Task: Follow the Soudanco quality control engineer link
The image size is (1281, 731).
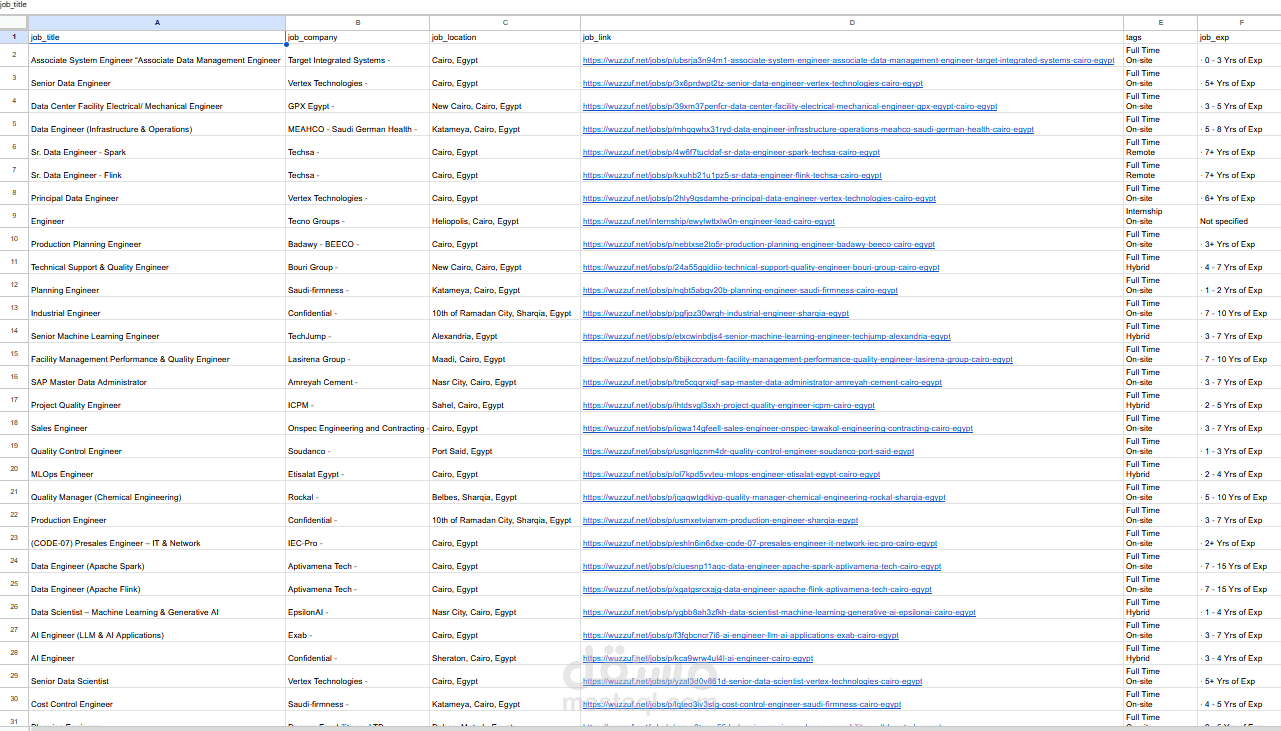Action: coord(748,452)
